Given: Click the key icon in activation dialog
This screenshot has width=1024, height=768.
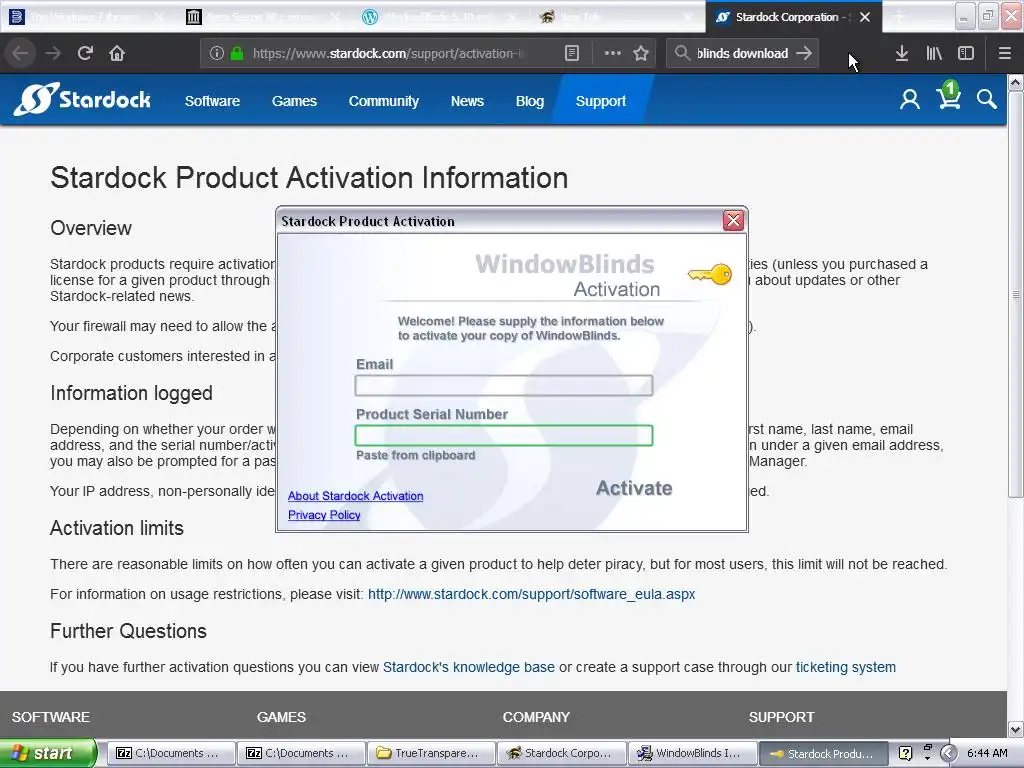Looking at the screenshot, I should (710, 274).
